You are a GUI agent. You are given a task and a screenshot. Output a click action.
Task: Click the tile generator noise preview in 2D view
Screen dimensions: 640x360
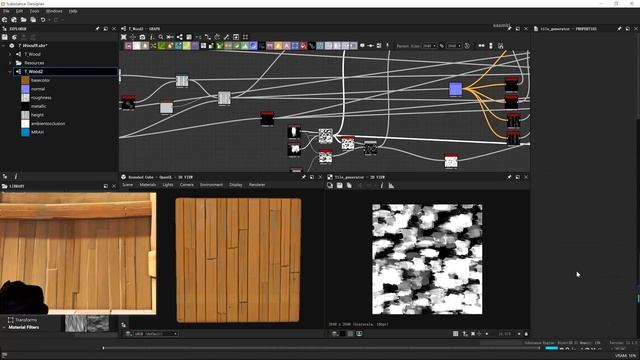coord(427,259)
